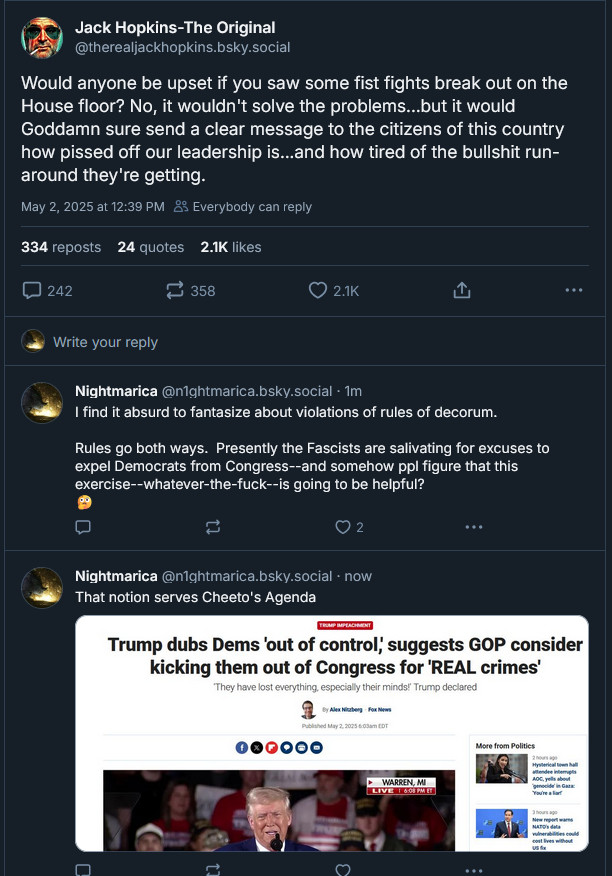This screenshot has height=876, width=612.
Task: Click the Write your reply field
Action: 305,341
